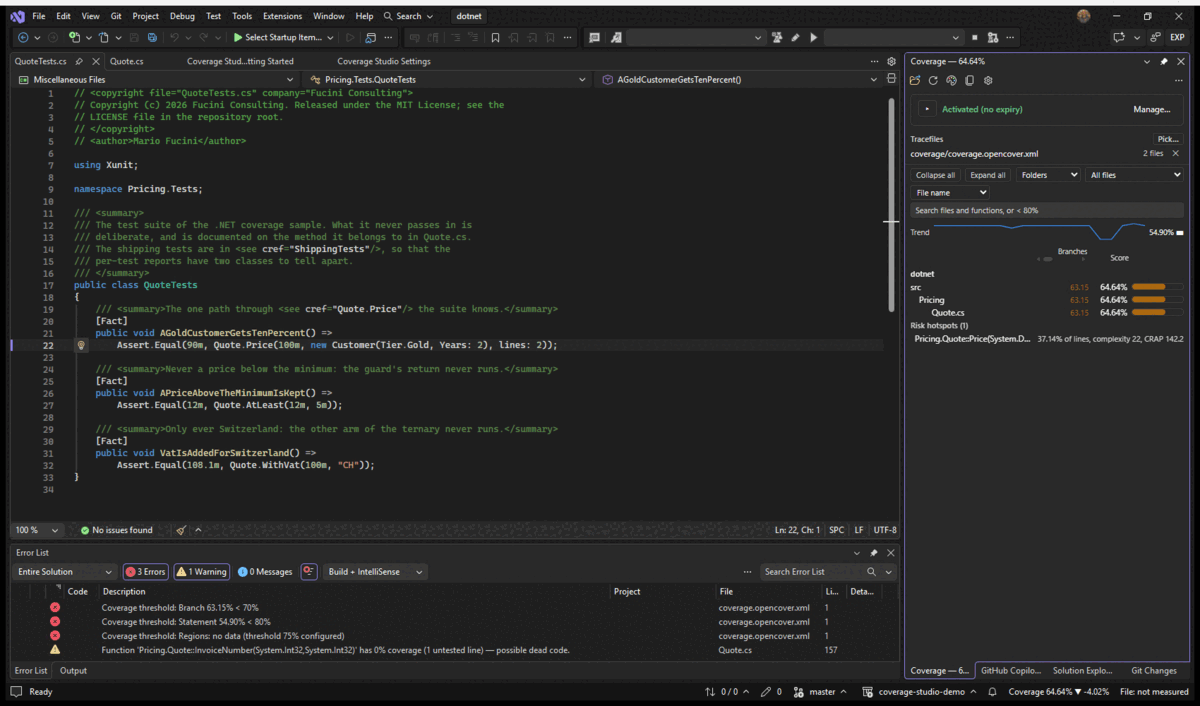Click the Pick... tracefile button

(x=1167, y=139)
